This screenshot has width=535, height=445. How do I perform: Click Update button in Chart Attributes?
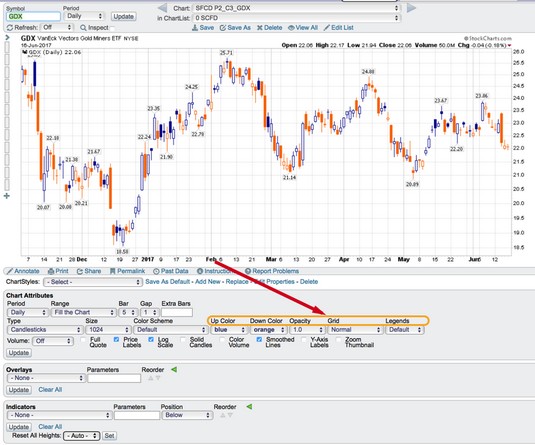(x=19, y=353)
